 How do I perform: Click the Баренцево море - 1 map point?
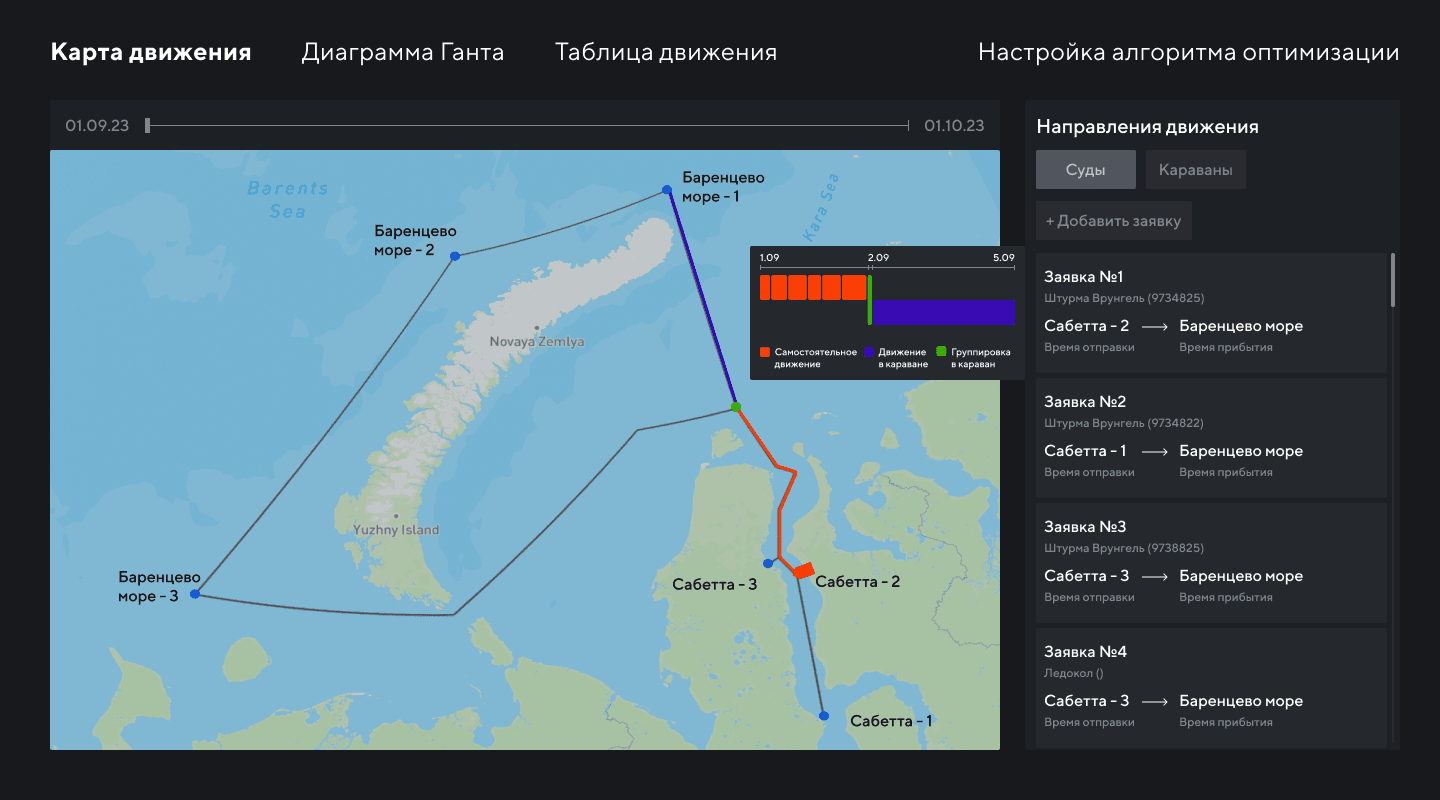pyautogui.click(x=667, y=190)
